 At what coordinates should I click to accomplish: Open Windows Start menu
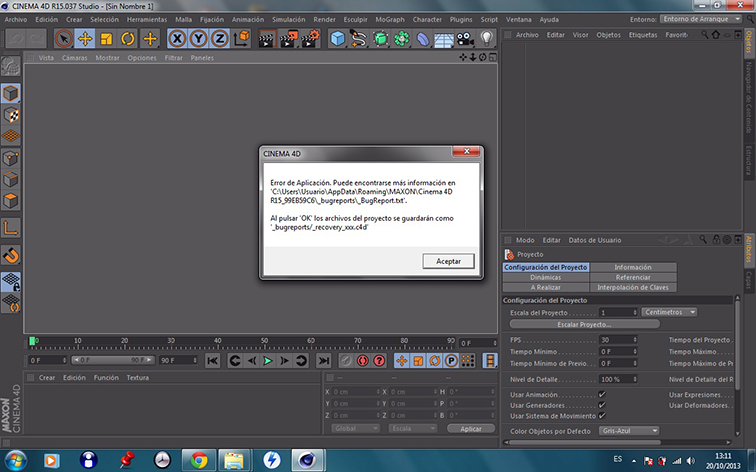tap(16, 460)
